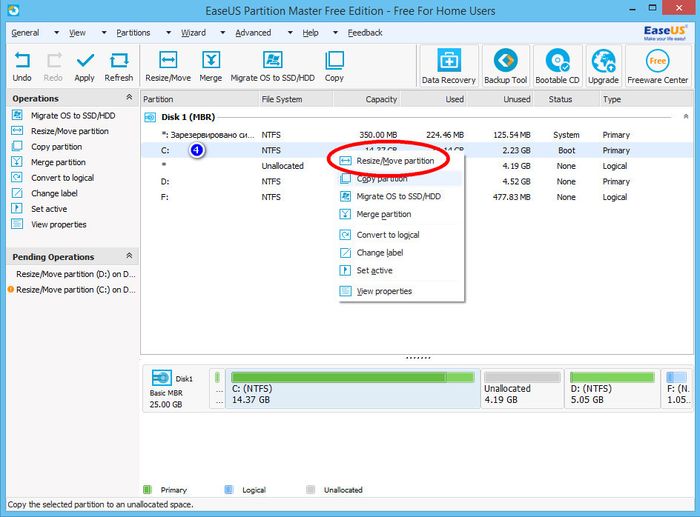The width and height of the screenshot is (700, 517).
Task: Click the Disk1 Basic MBR disk icon
Action: 161,378
